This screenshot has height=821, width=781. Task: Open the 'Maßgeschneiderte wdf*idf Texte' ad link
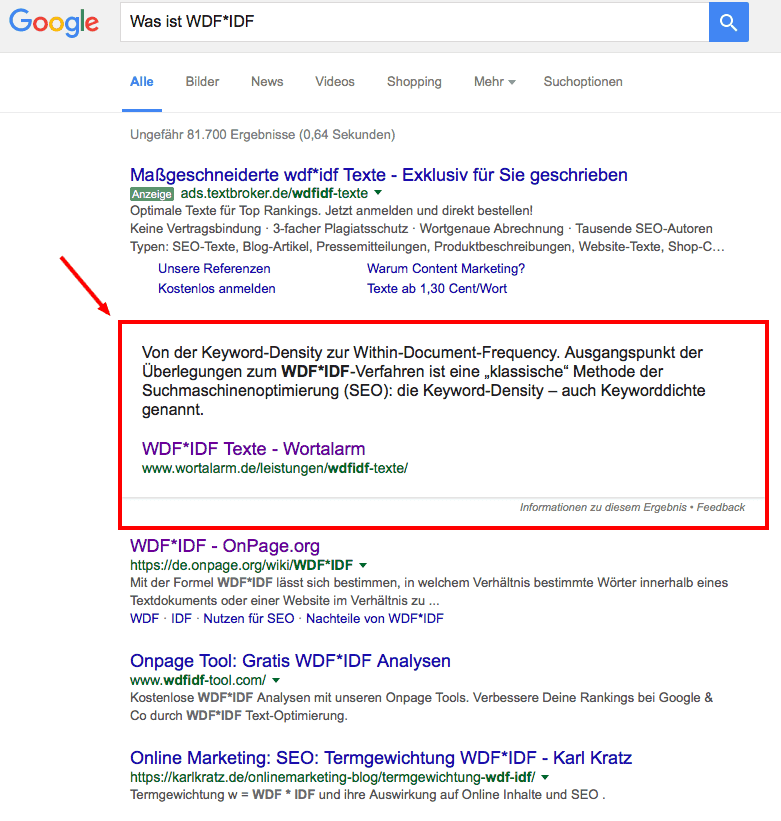pyautogui.click(x=378, y=175)
